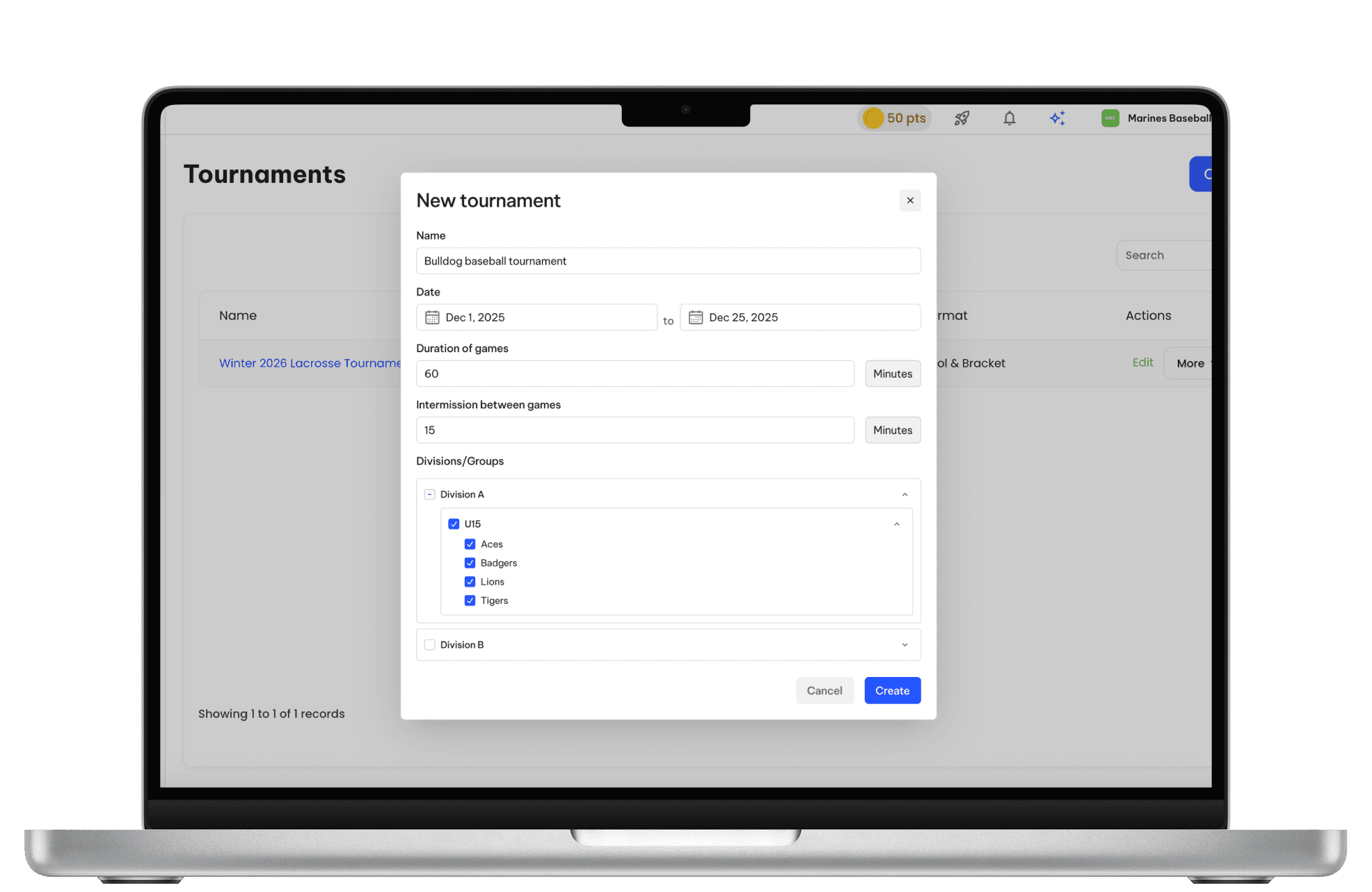Click the Create button
Viewport: 1372px width, 892px height.
point(892,690)
